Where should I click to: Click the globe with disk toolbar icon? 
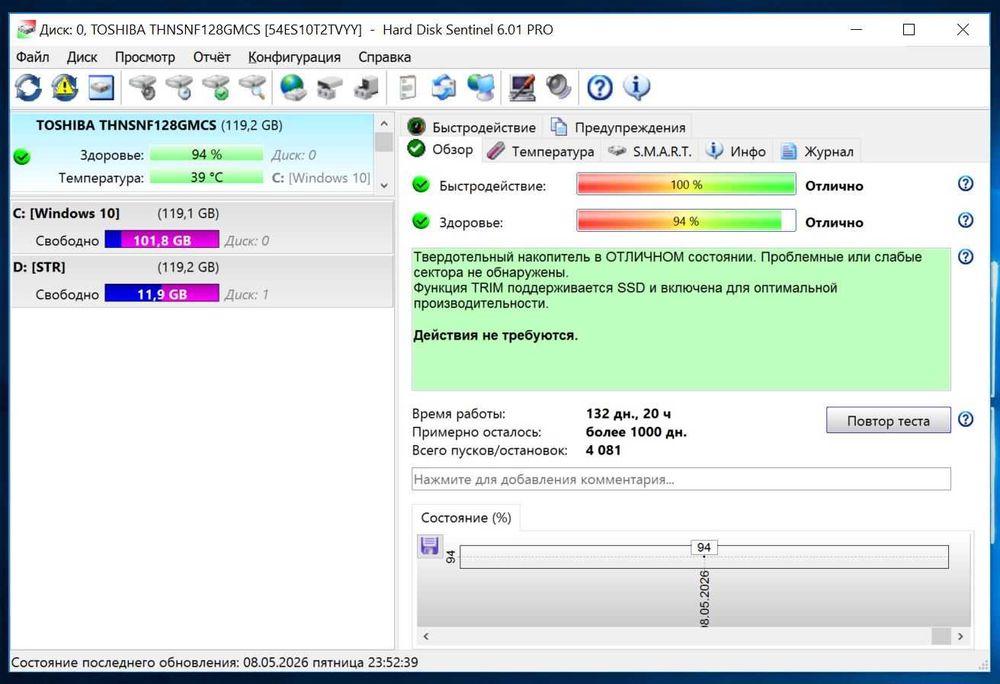point(293,87)
